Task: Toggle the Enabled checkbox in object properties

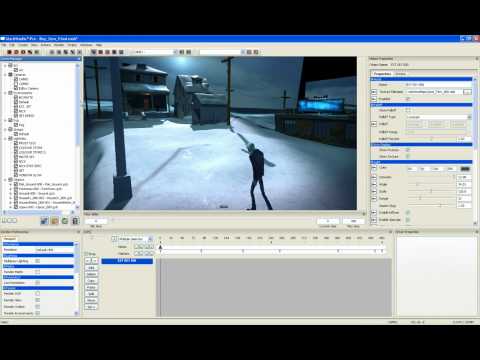Action: pos(408,99)
